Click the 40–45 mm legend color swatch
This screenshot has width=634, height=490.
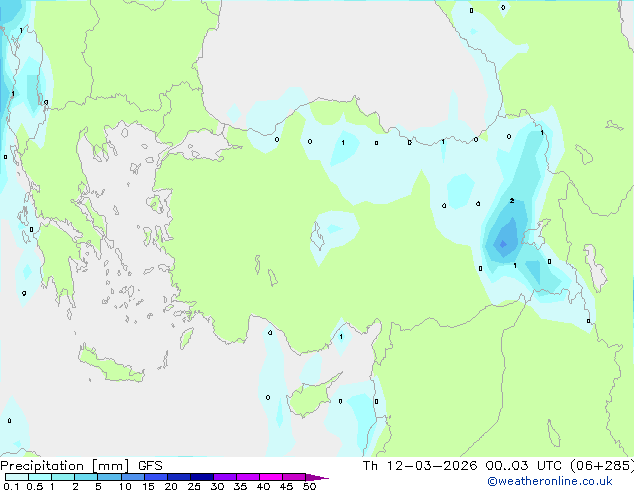pos(271,477)
